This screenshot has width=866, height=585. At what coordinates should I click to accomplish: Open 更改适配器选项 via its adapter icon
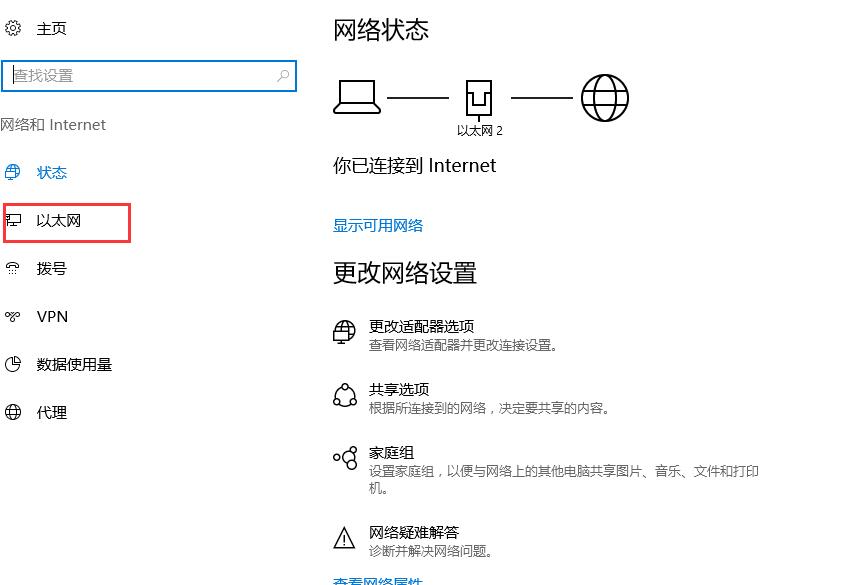click(x=345, y=332)
